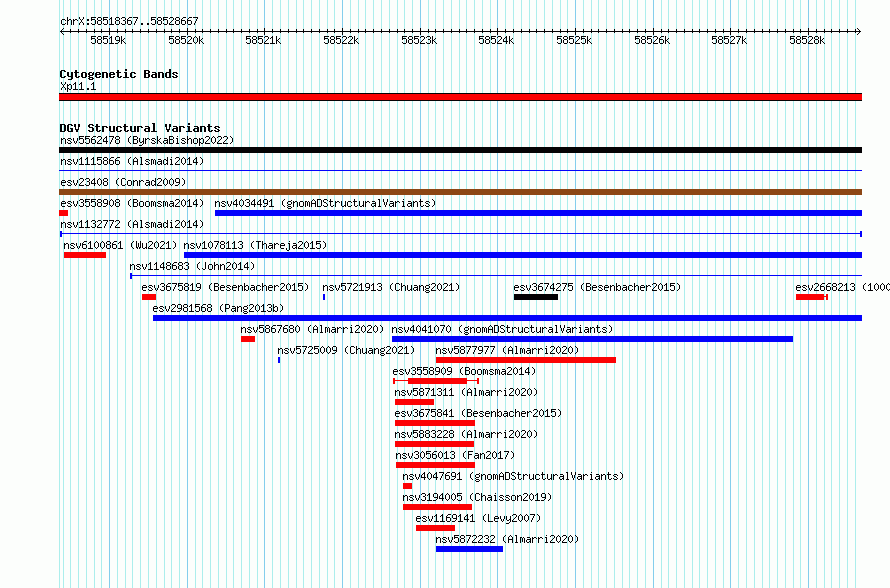This screenshot has width=890, height=588.
Task: Select the red nsv6100861 variant bar
Action: 85,255
